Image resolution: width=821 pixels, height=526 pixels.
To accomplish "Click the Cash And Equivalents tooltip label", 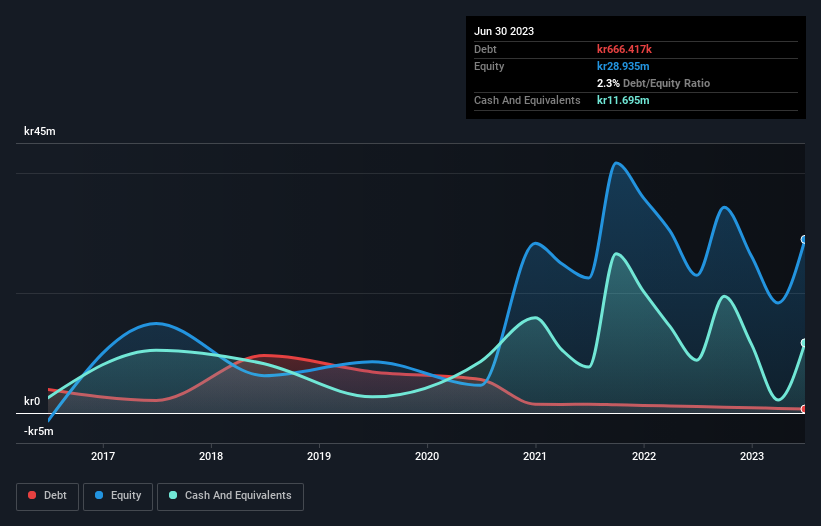I will point(527,100).
